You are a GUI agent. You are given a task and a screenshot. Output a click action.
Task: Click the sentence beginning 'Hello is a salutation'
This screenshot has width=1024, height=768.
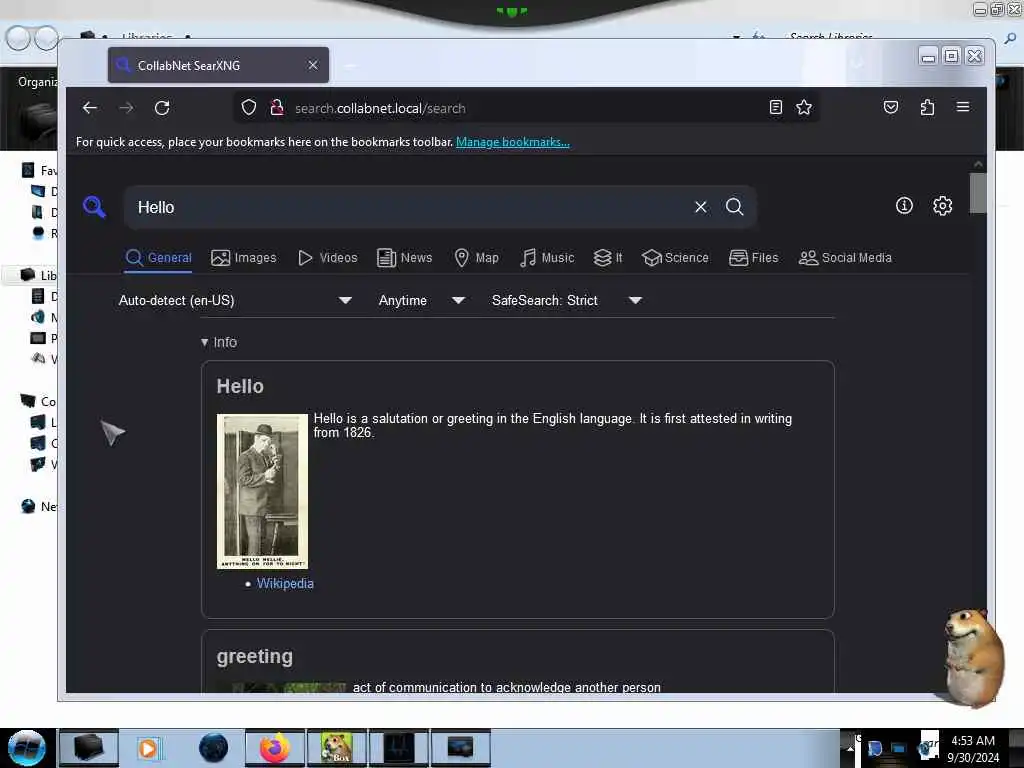tap(552, 425)
